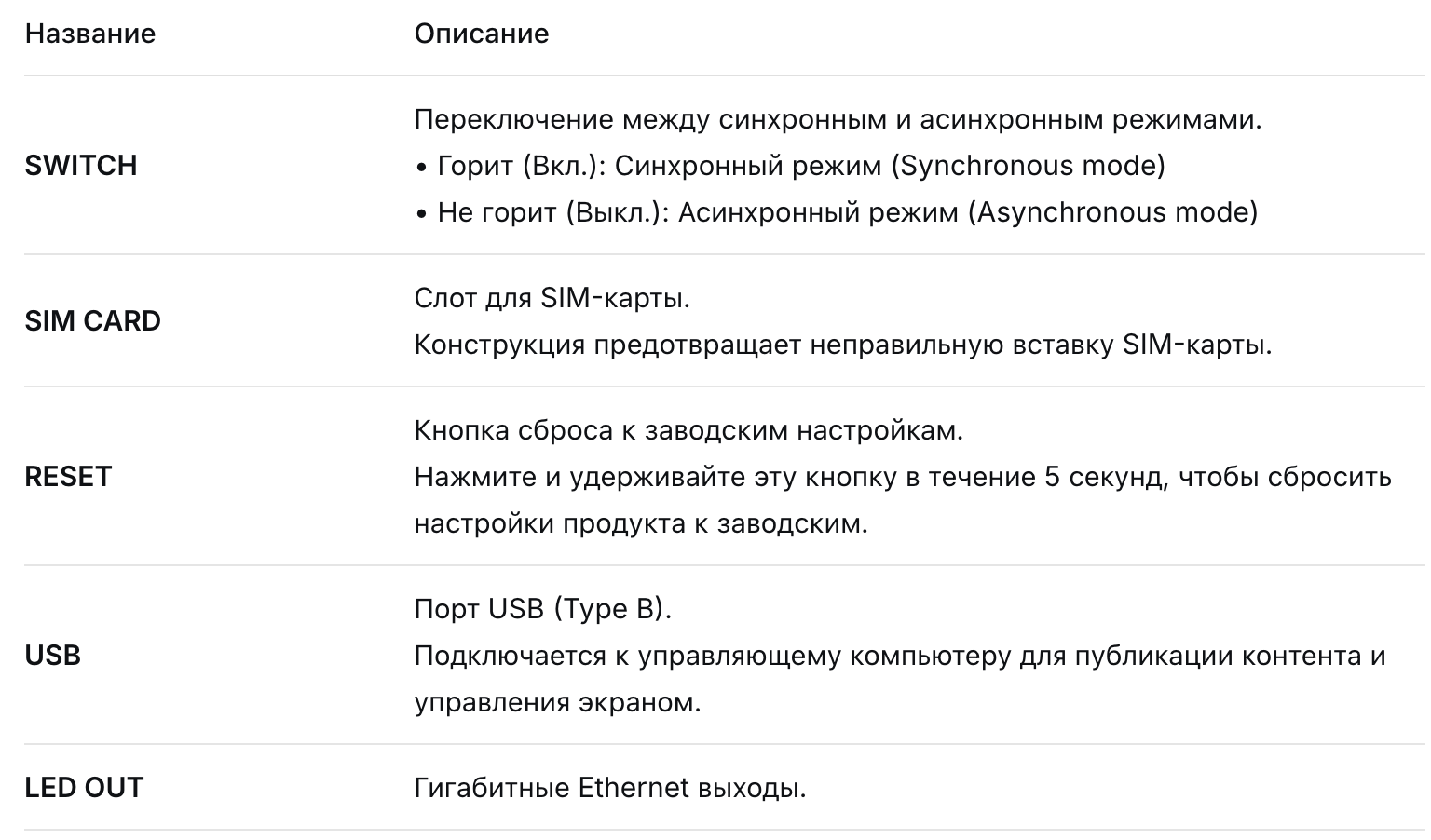Click the 'Описание' column header

tap(481, 34)
